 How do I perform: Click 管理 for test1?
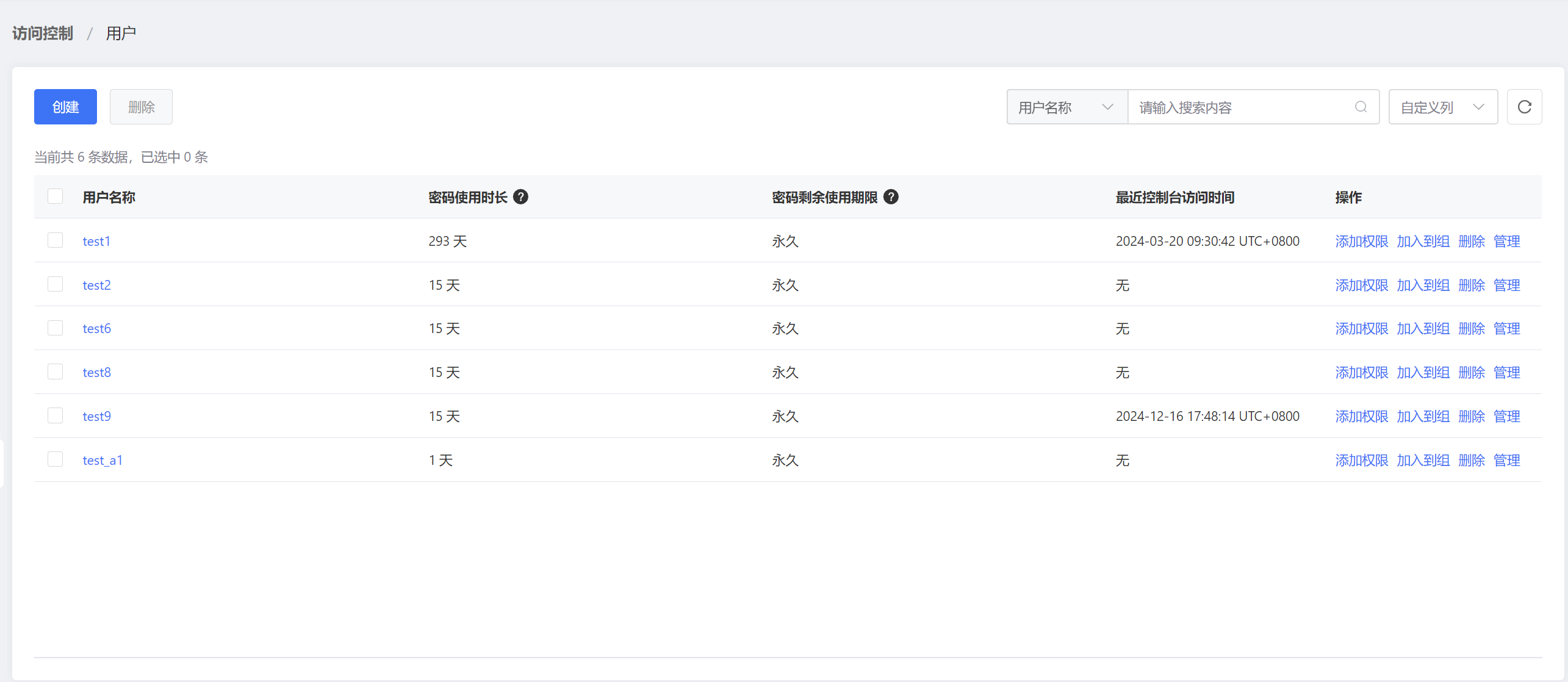click(x=1506, y=241)
